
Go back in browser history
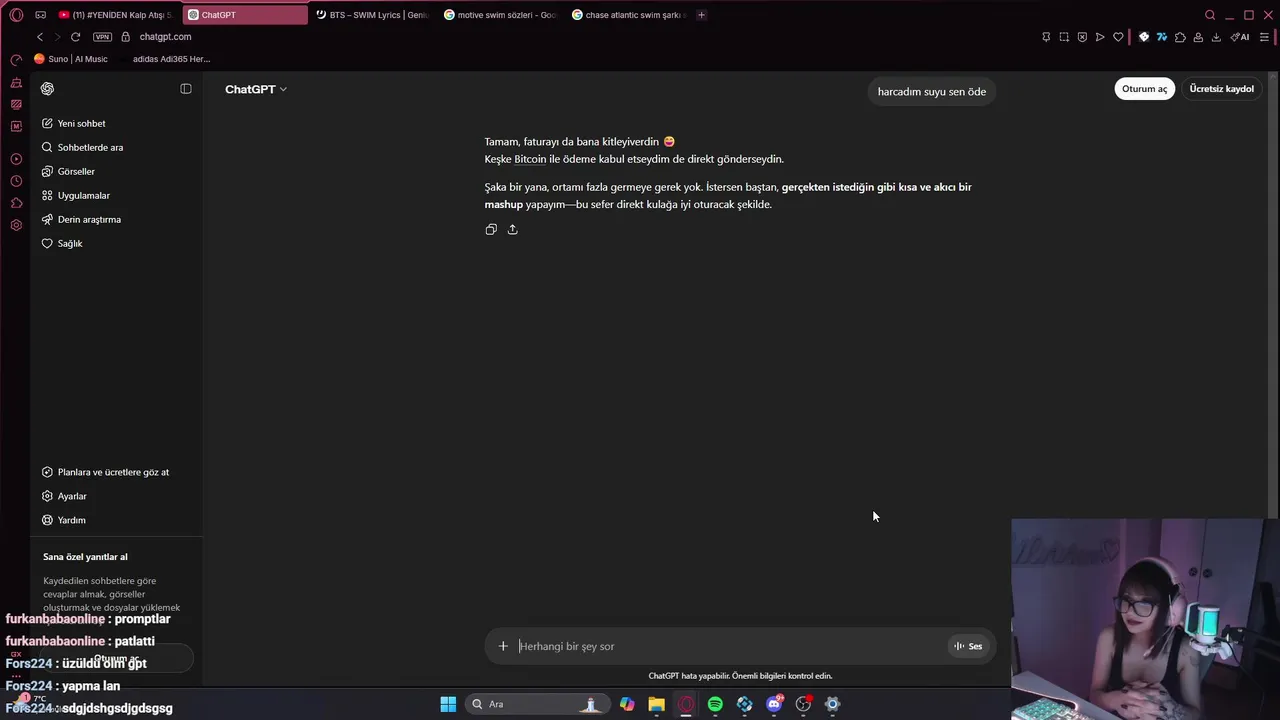click(x=40, y=37)
